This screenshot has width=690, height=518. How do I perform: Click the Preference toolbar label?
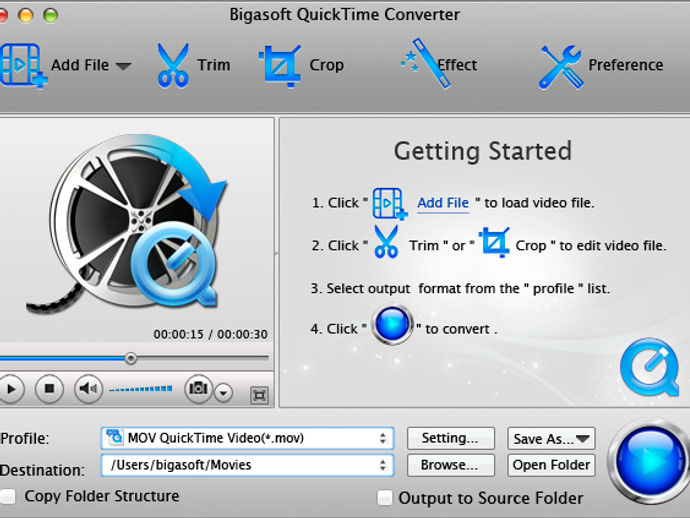[x=625, y=65]
